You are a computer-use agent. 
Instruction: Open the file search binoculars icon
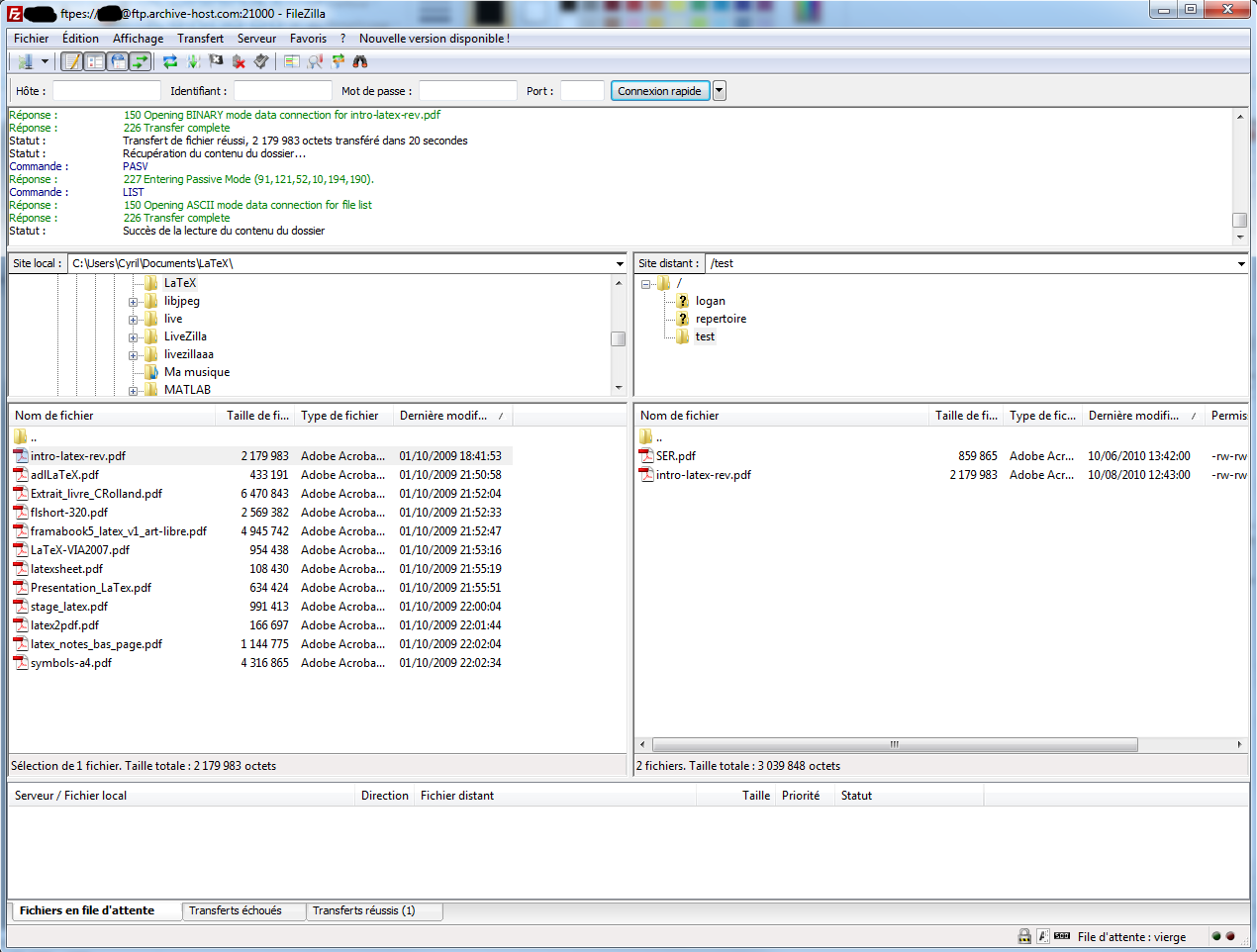coord(360,61)
